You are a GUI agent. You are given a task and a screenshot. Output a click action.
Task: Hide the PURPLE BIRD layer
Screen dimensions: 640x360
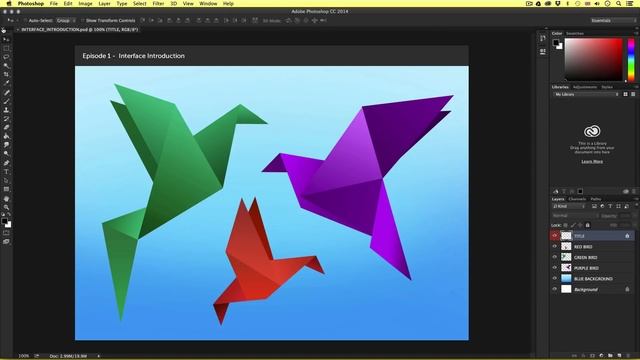pyautogui.click(x=554, y=268)
